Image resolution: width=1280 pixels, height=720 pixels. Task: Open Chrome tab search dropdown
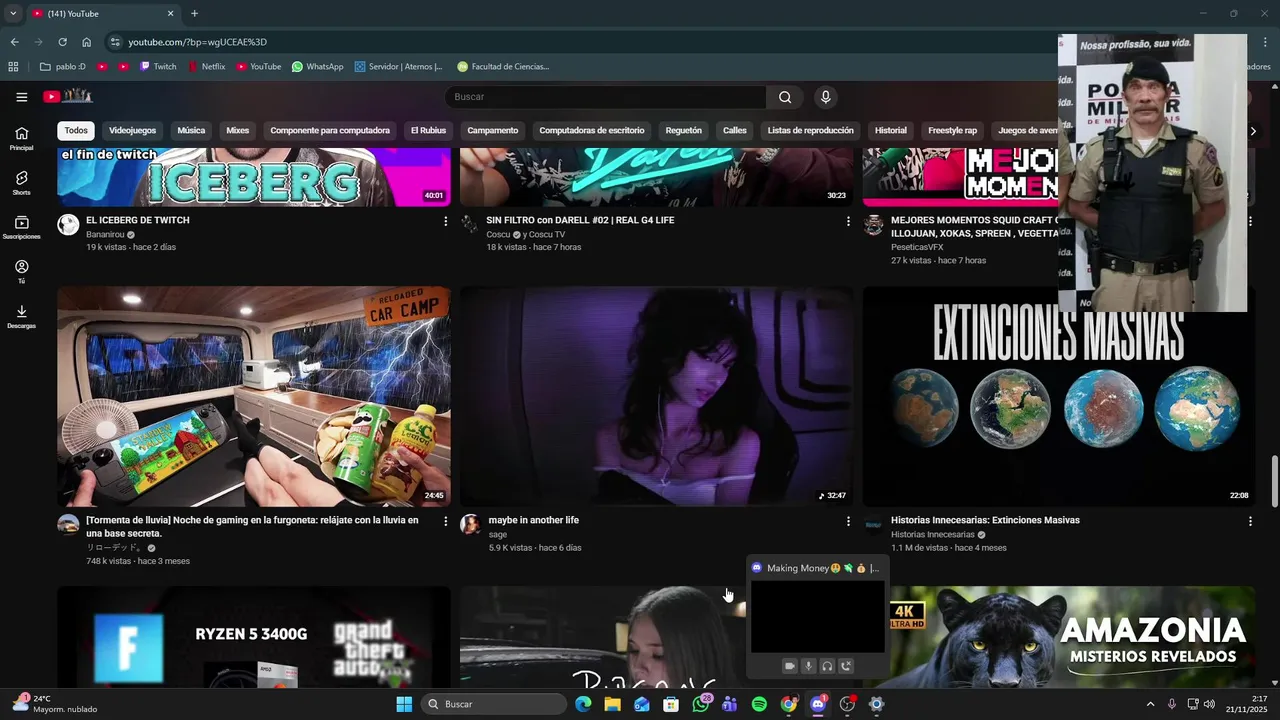13,13
